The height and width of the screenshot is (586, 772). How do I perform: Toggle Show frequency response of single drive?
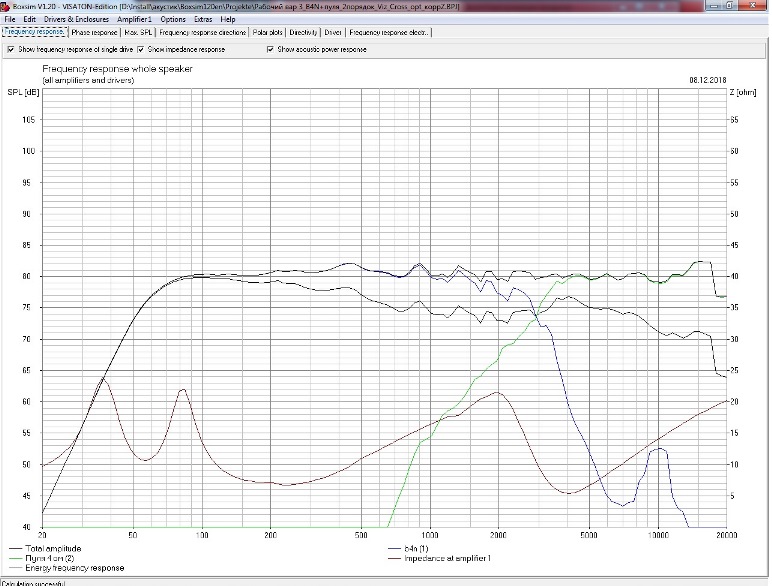[11, 48]
